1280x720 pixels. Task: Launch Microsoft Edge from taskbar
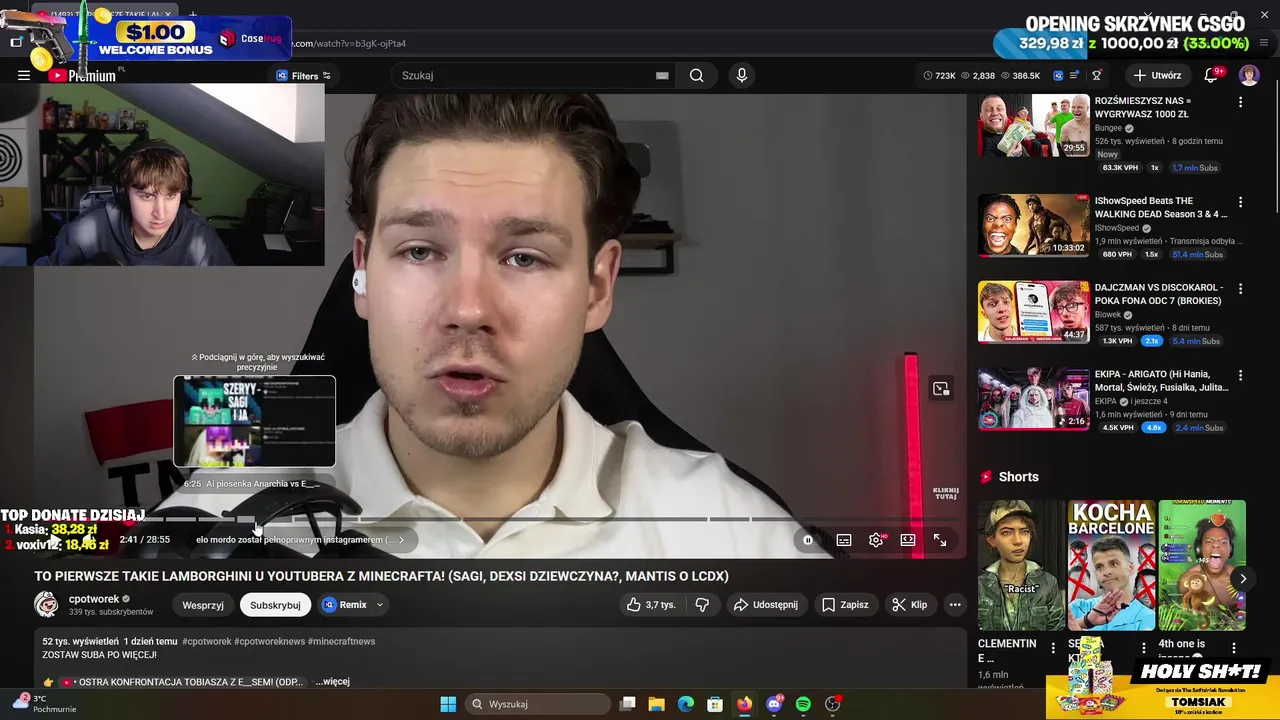[x=686, y=704]
